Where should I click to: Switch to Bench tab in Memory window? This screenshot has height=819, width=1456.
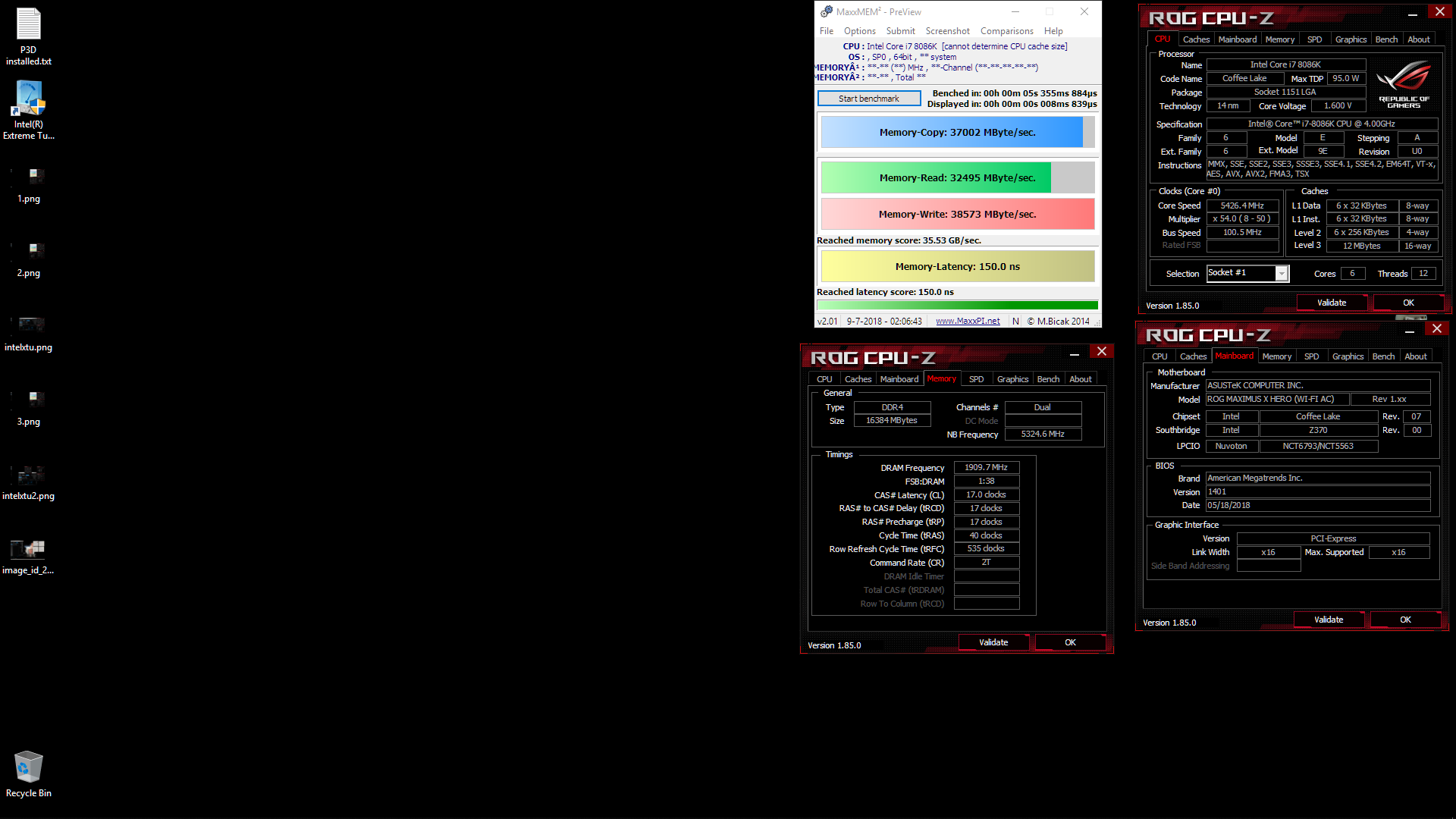(x=1048, y=379)
